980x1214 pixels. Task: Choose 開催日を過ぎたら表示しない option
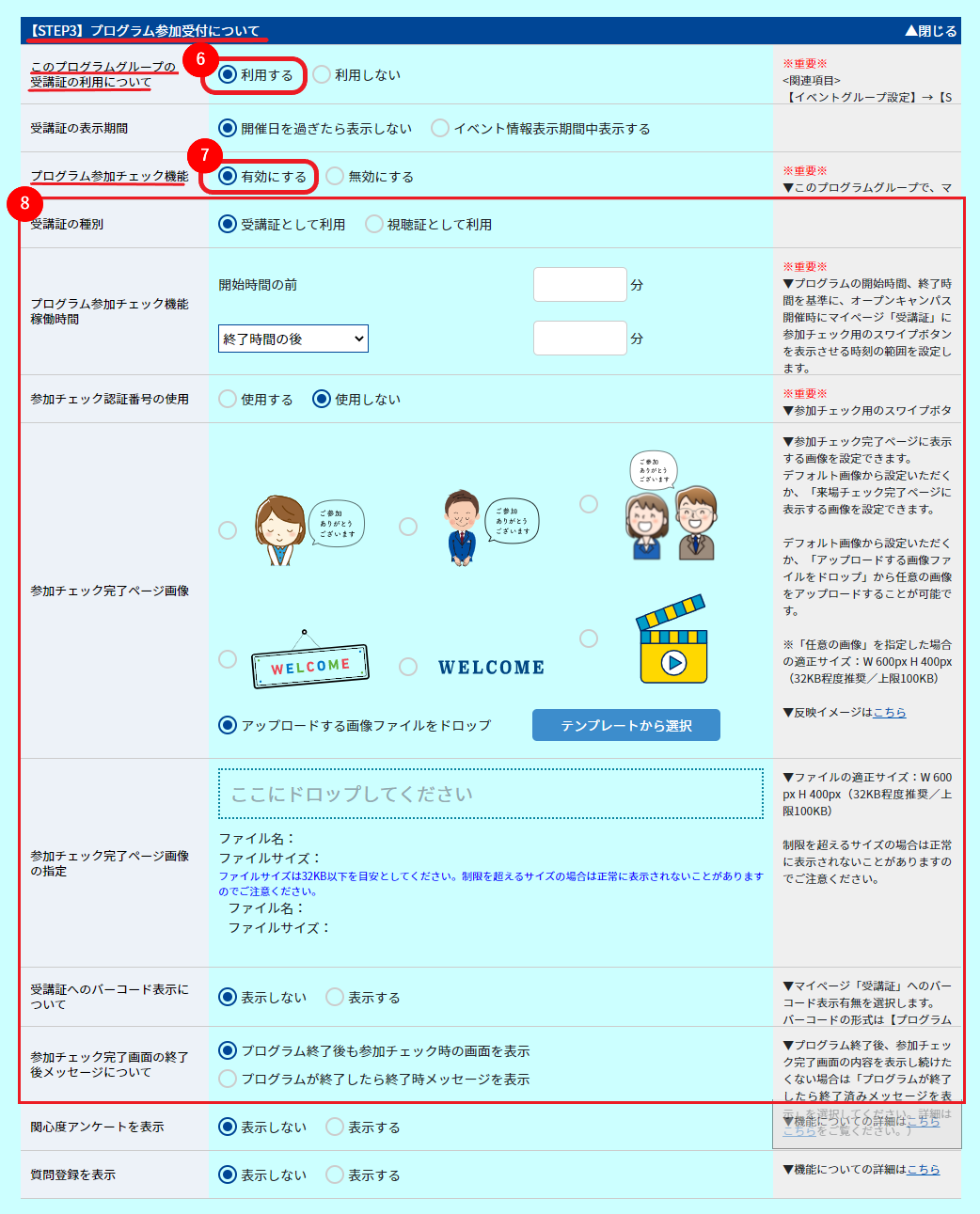click(228, 128)
